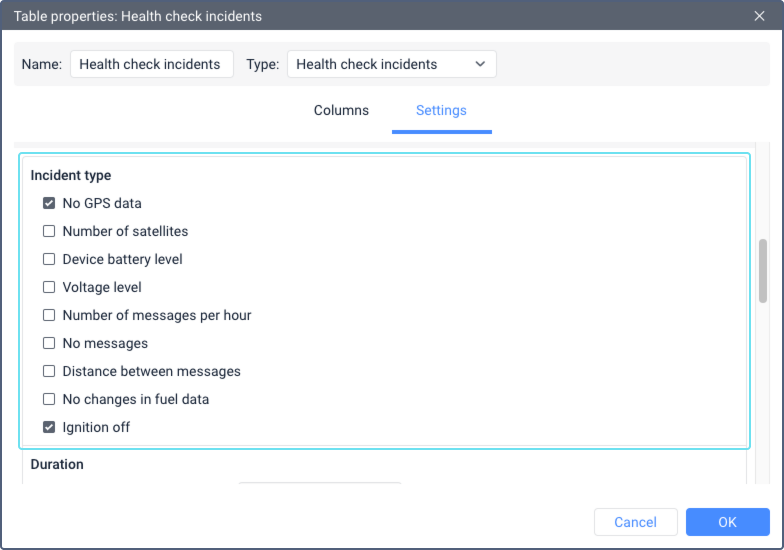Click the Cancel button
This screenshot has width=784, height=550.
(x=636, y=522)
